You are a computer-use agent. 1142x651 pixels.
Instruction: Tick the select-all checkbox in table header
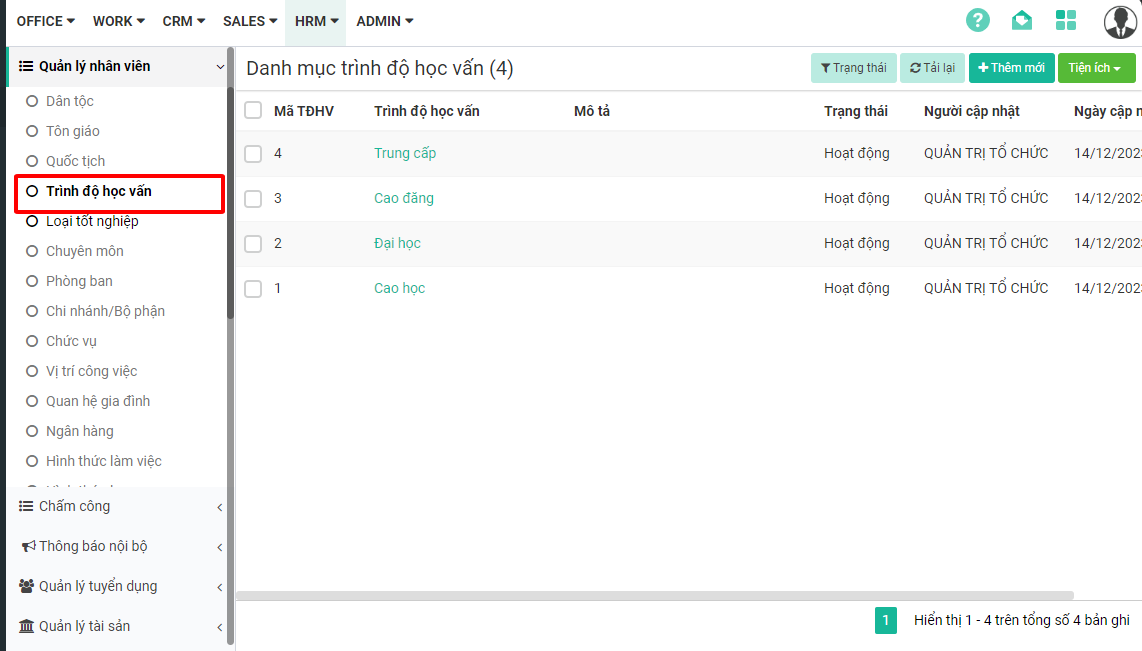tap(253, 110)
